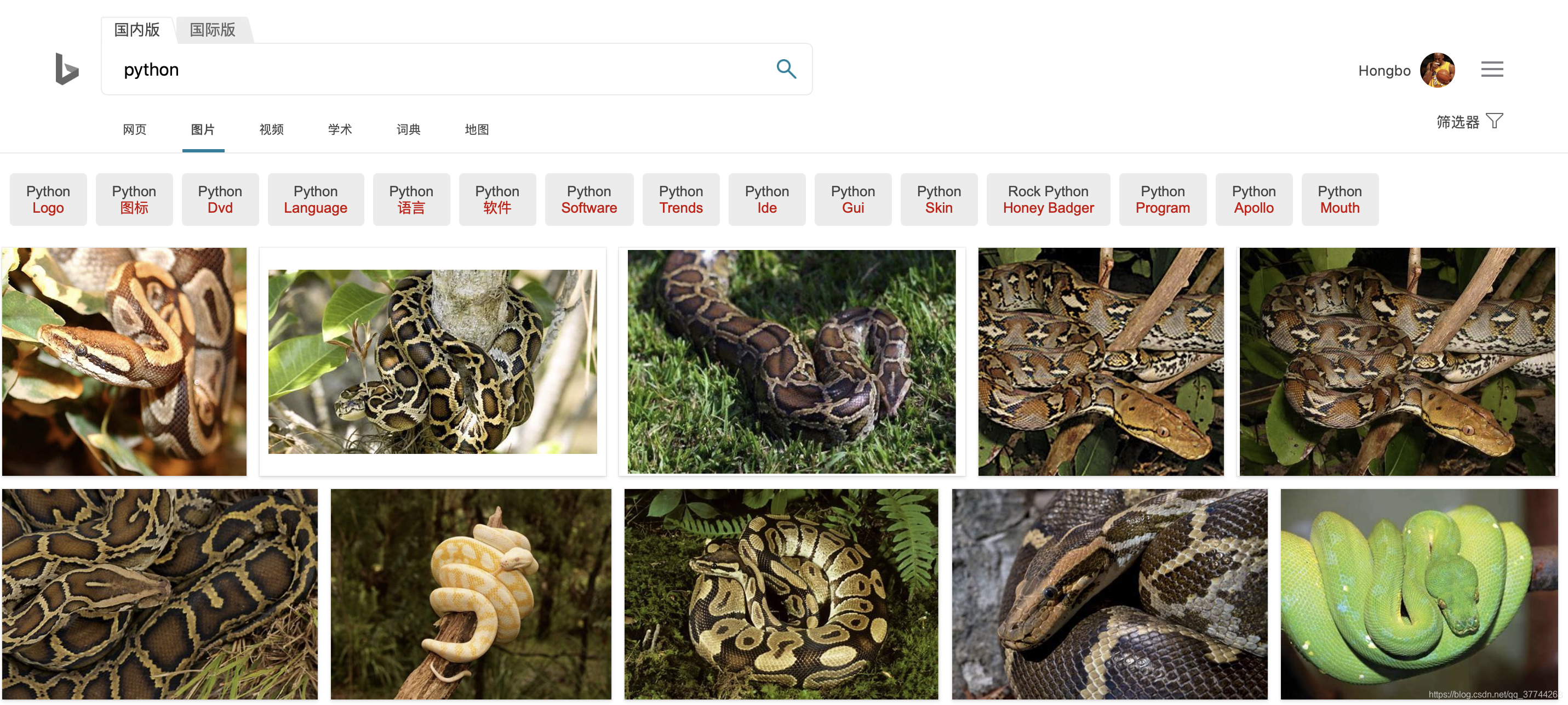Select the 地图 maps tab
Screen dimensions: 1568x705
point(477,129)
